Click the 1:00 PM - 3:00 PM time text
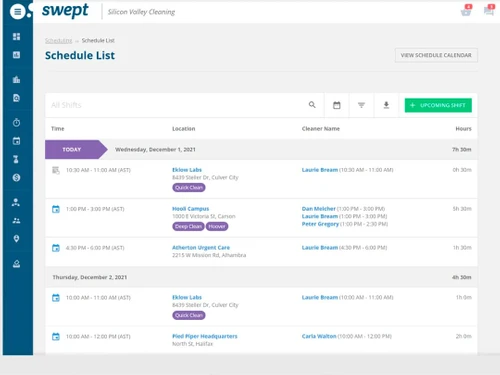500x375 pixels. pos(95,209)
